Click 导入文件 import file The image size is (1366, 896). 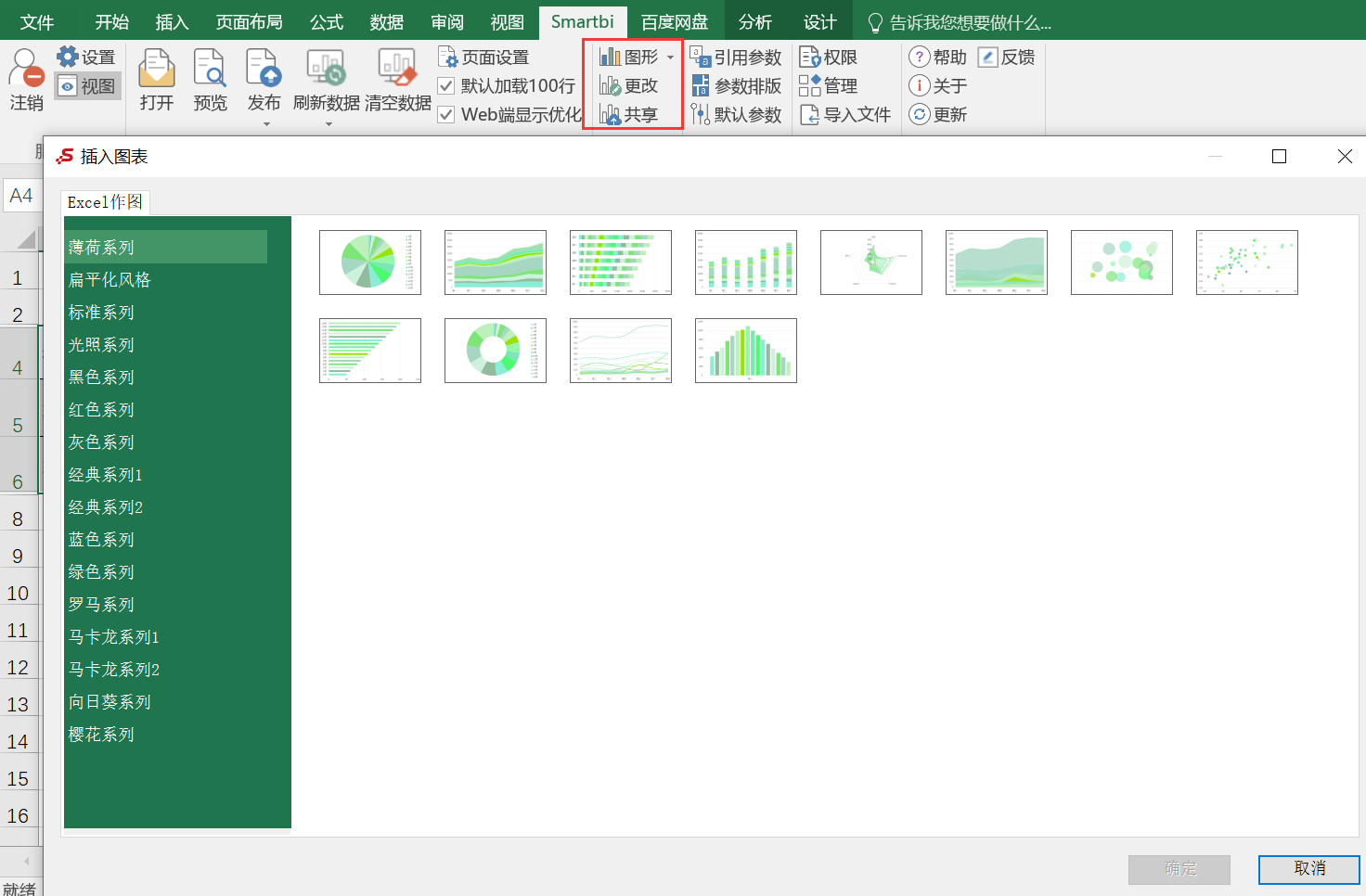point(844,115)
